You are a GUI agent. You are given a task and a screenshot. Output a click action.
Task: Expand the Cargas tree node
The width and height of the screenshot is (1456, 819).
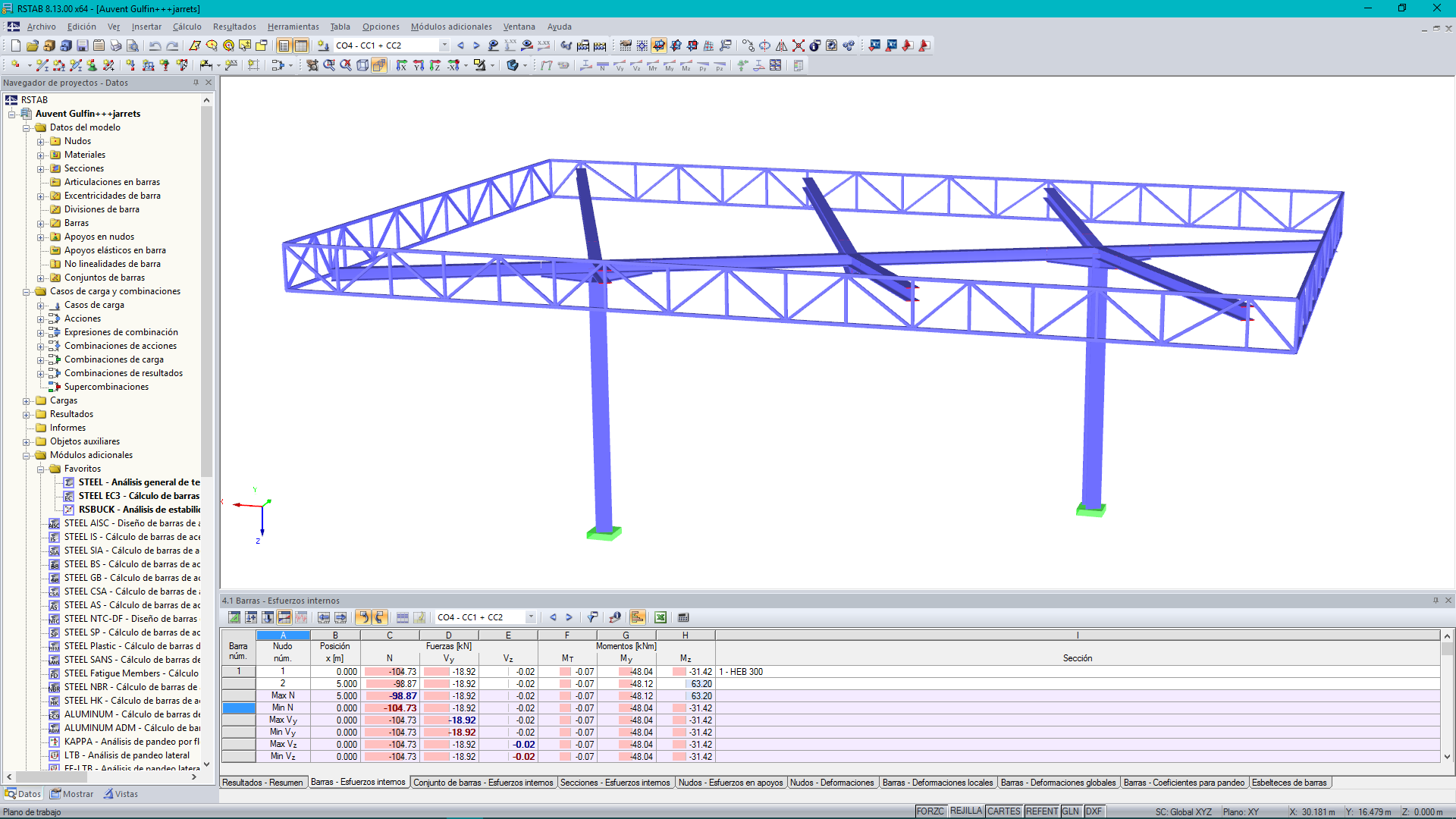coord(27,400)
